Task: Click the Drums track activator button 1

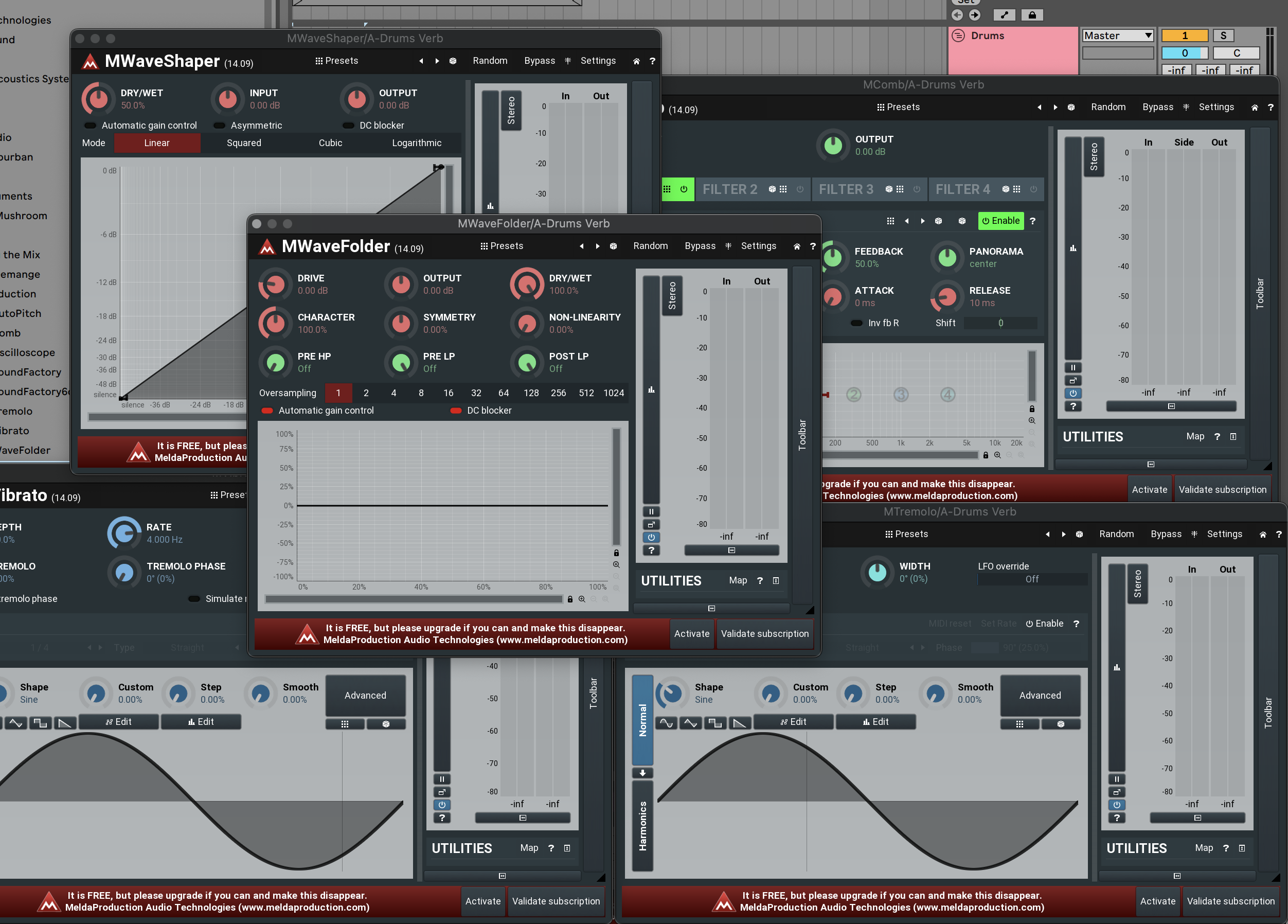Action: pos(1185,36)
